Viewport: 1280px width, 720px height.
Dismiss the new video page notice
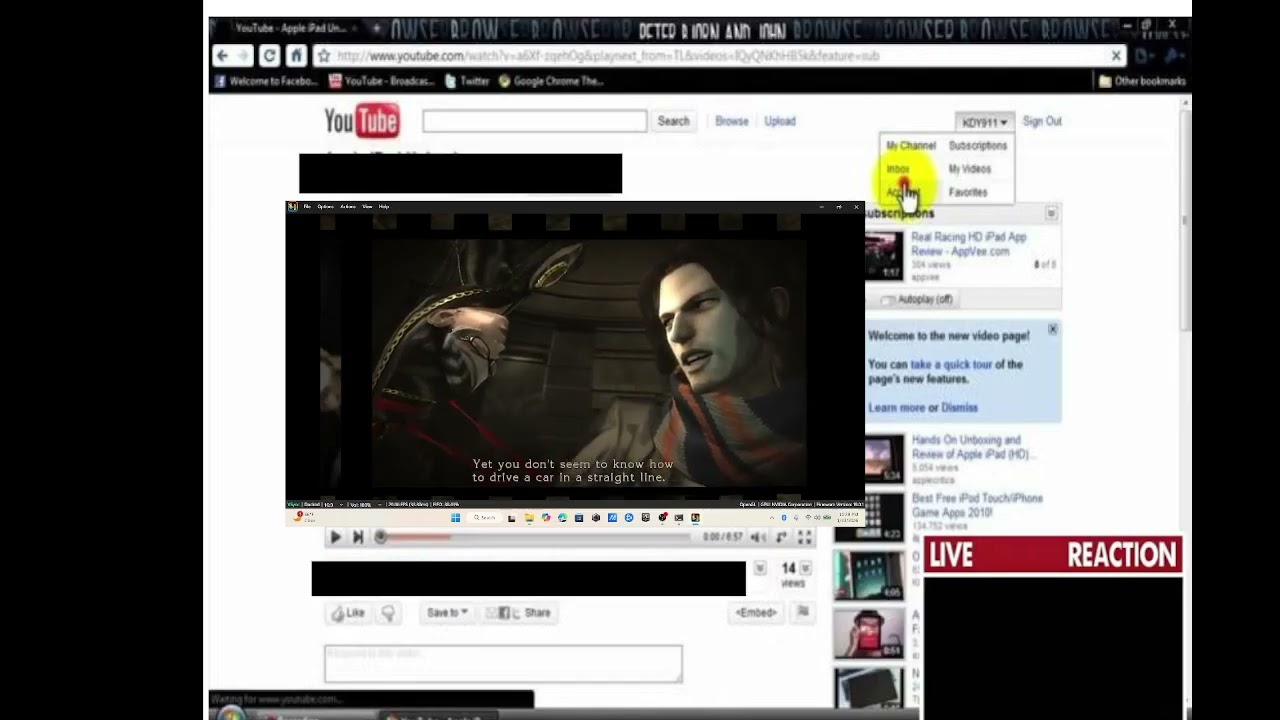[959, 408]
